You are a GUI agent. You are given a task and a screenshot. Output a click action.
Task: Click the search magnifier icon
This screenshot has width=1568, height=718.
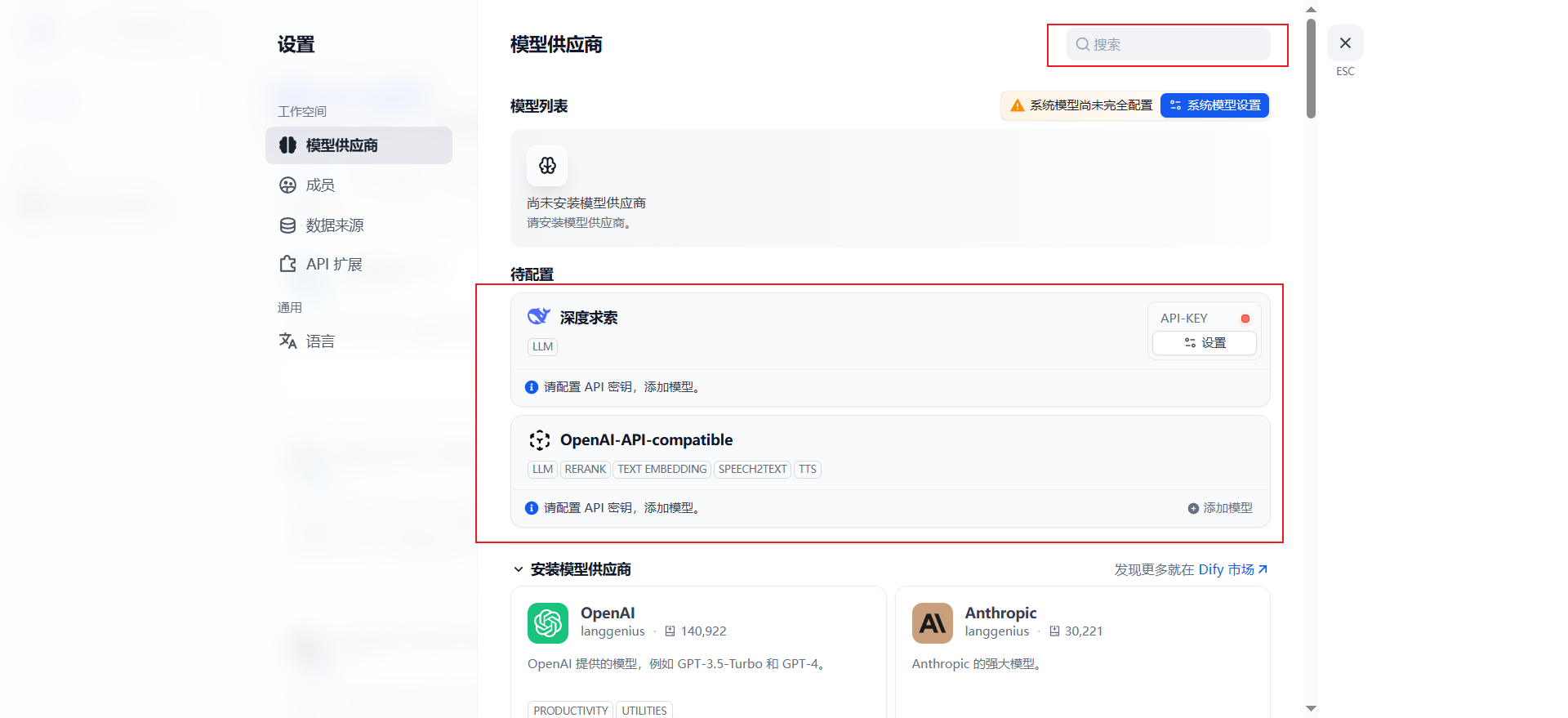click(x=1082, y=44)
